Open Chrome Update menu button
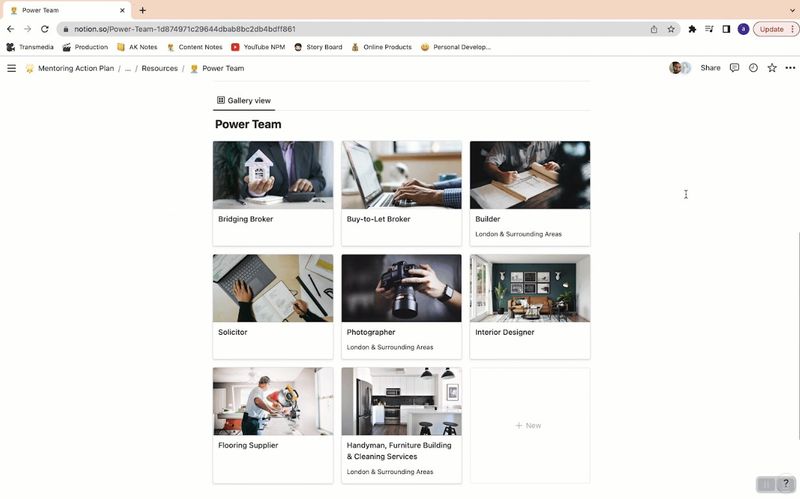Viewport: 800px width, 499px height. tap(772, 29)
